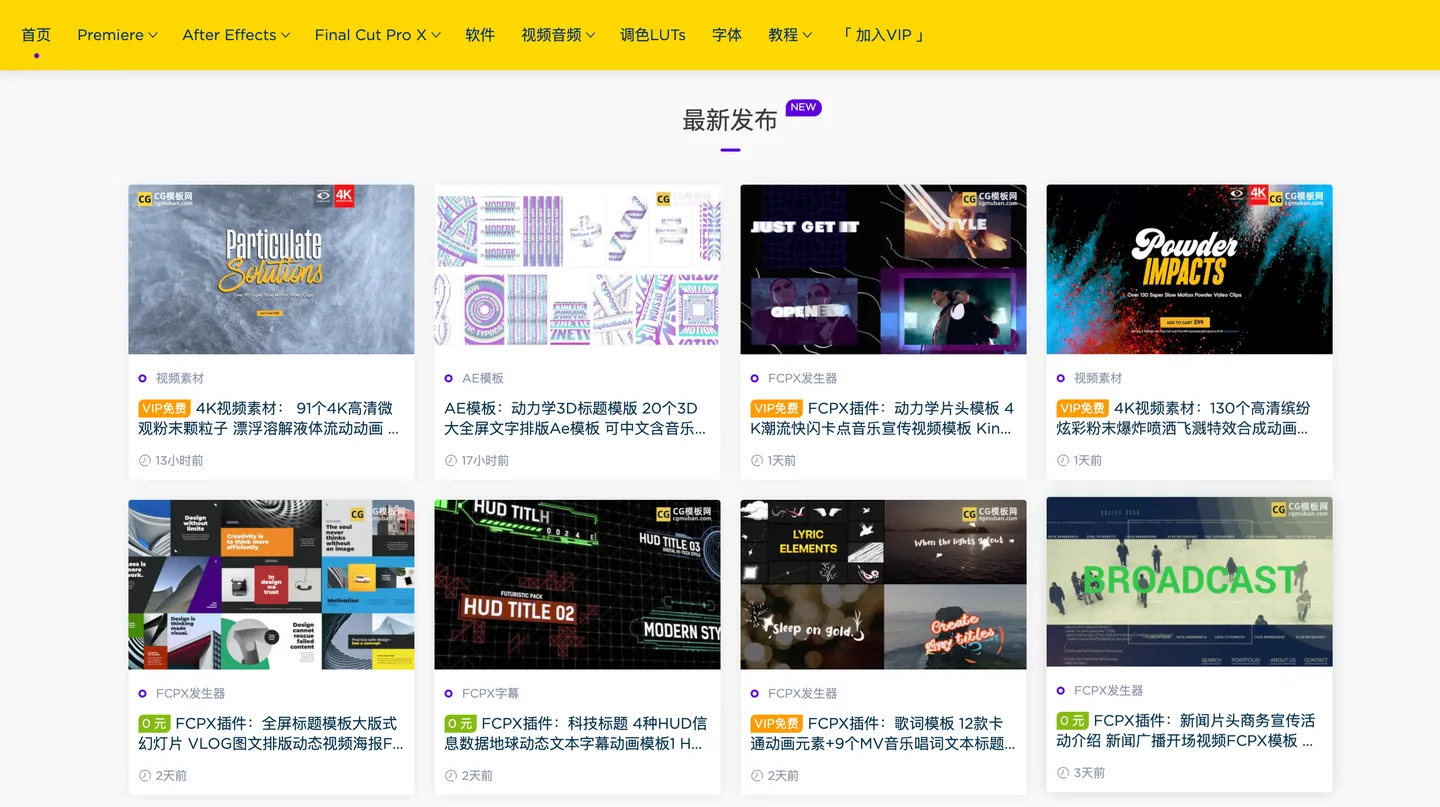Click the NEW badge beside 最新发布
The image size is (1440, 807).
tap(804, 107)
